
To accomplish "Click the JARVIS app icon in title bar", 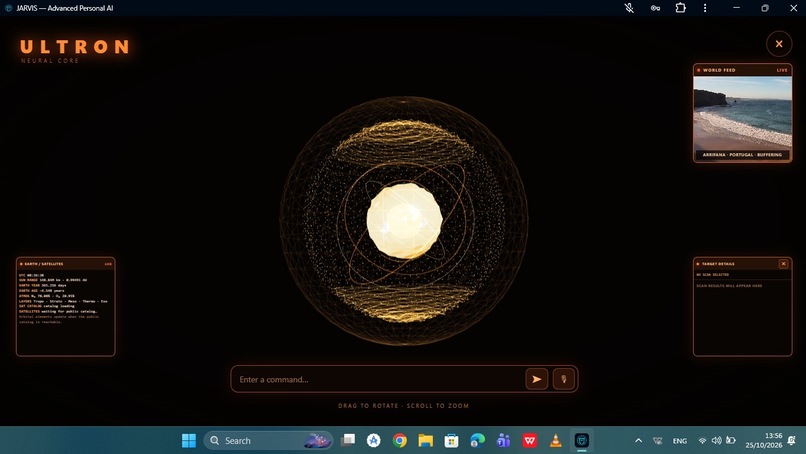I will pyautogui.click(x=8, y=8).
